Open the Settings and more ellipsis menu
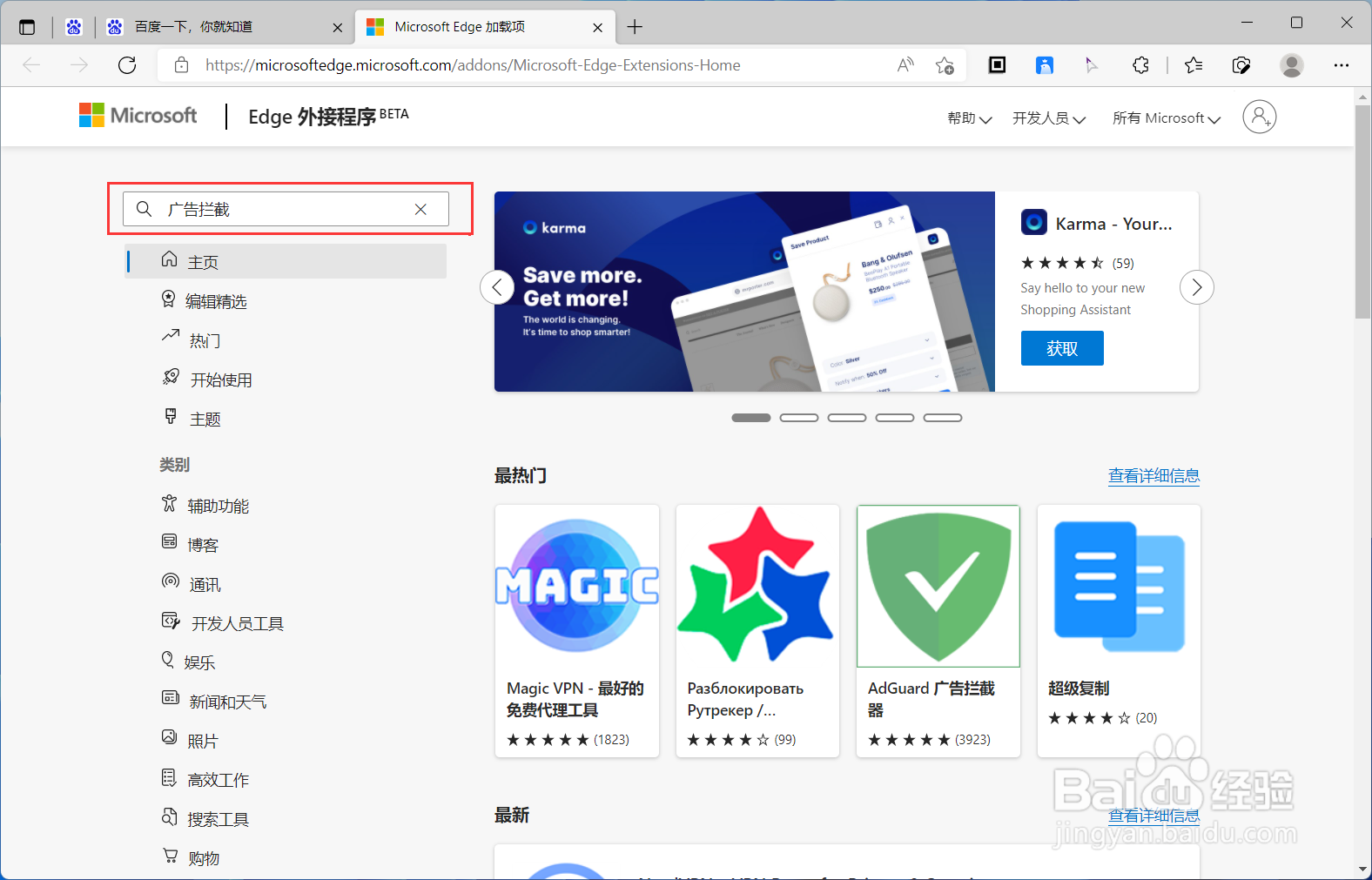This screenshot has height=880, width=1372. coord(1342,65)
